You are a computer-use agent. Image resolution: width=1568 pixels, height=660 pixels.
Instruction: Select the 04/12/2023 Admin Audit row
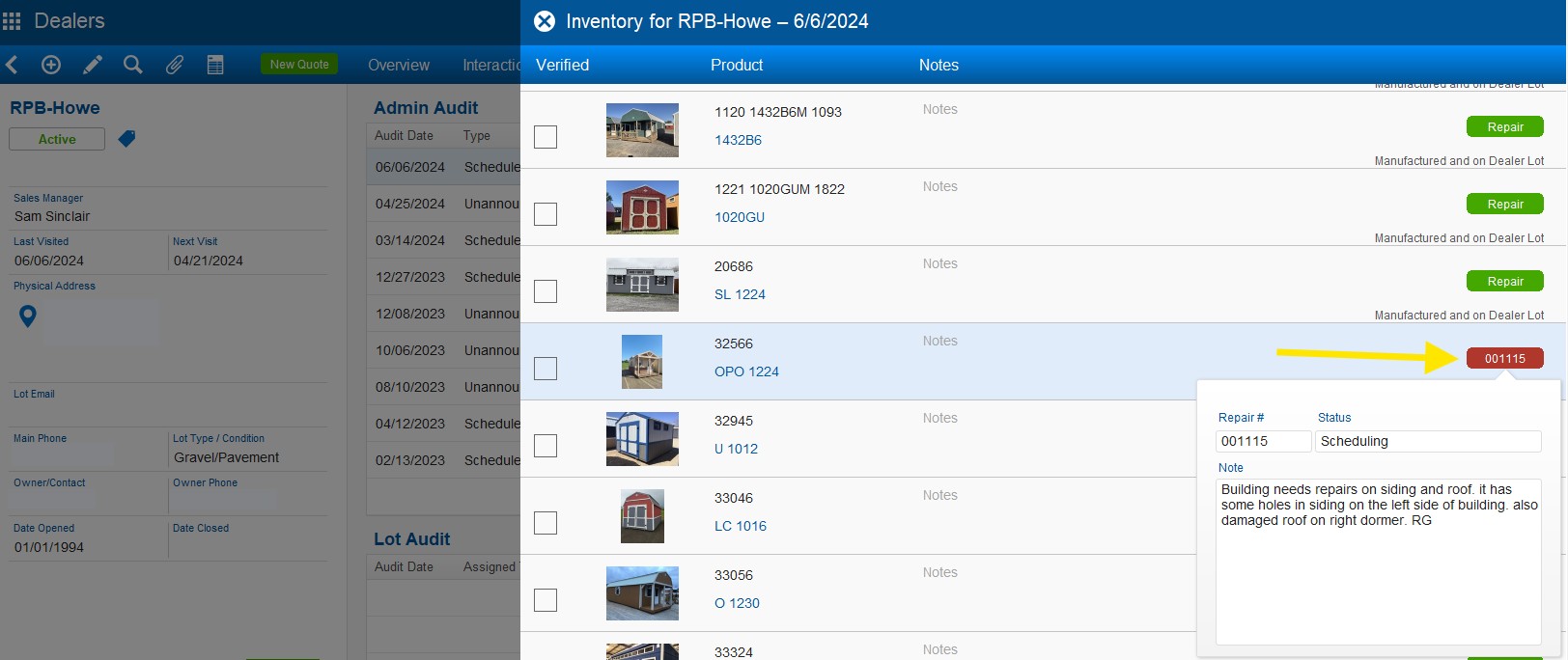click(x=443, y=424)
